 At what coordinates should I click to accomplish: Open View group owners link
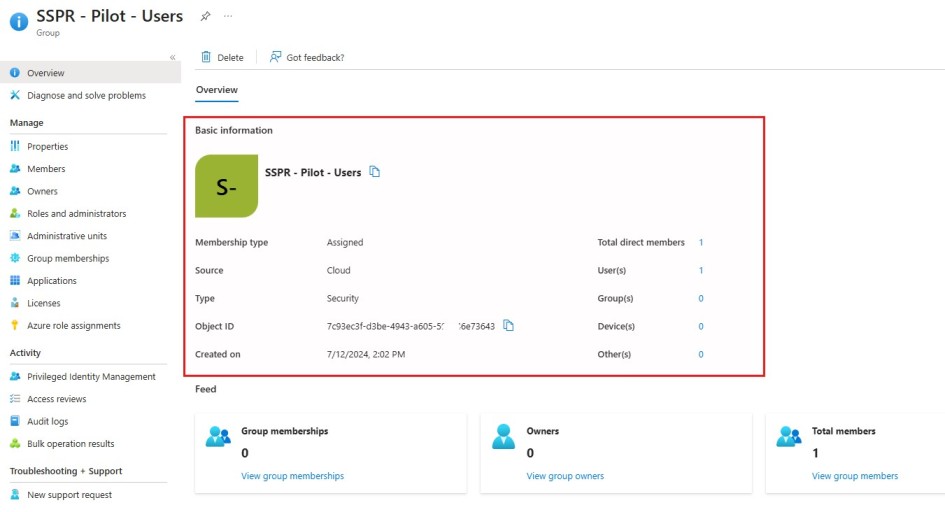pos(565,476)
